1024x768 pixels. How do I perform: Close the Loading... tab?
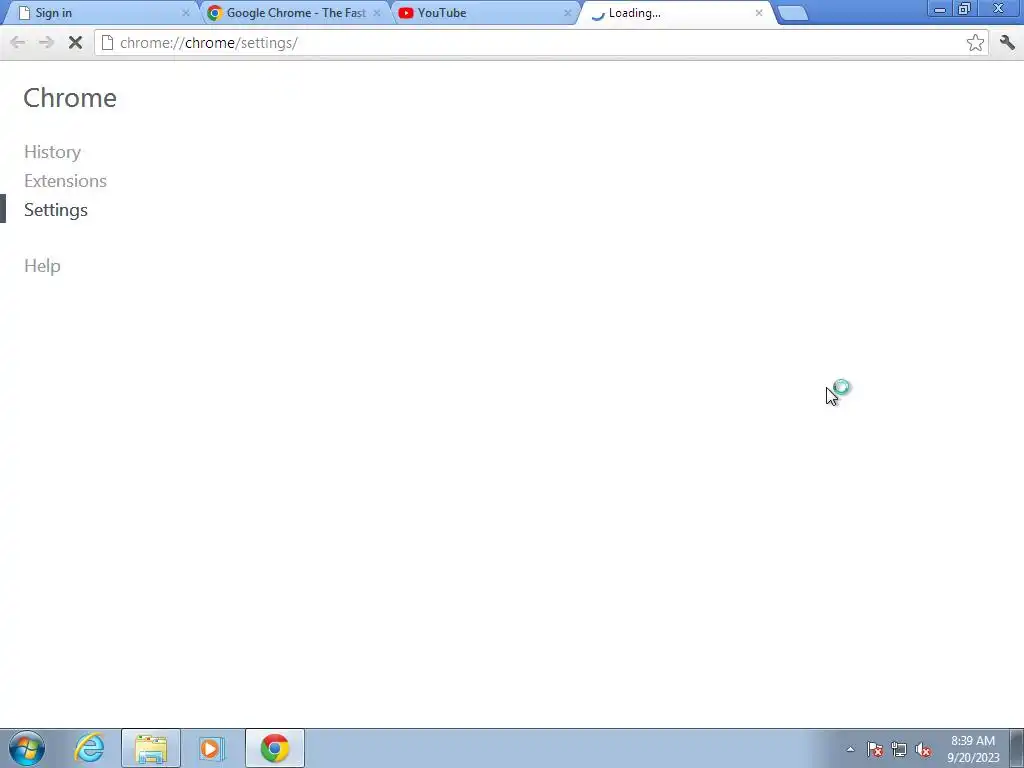[759, 12]
